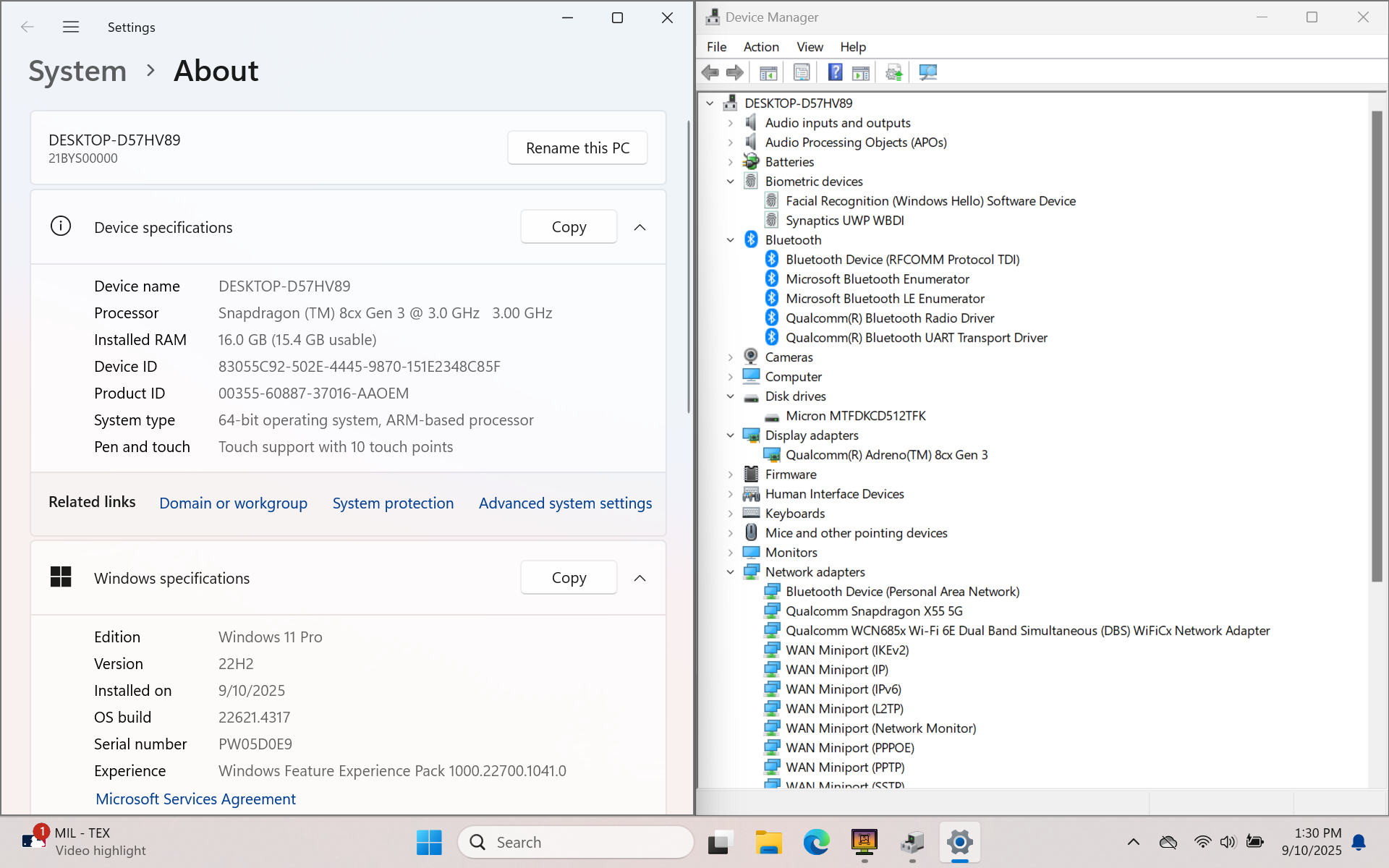Copy the Device specifications
The width and height of the screenshot is (1389, 868).
point(569,227)
